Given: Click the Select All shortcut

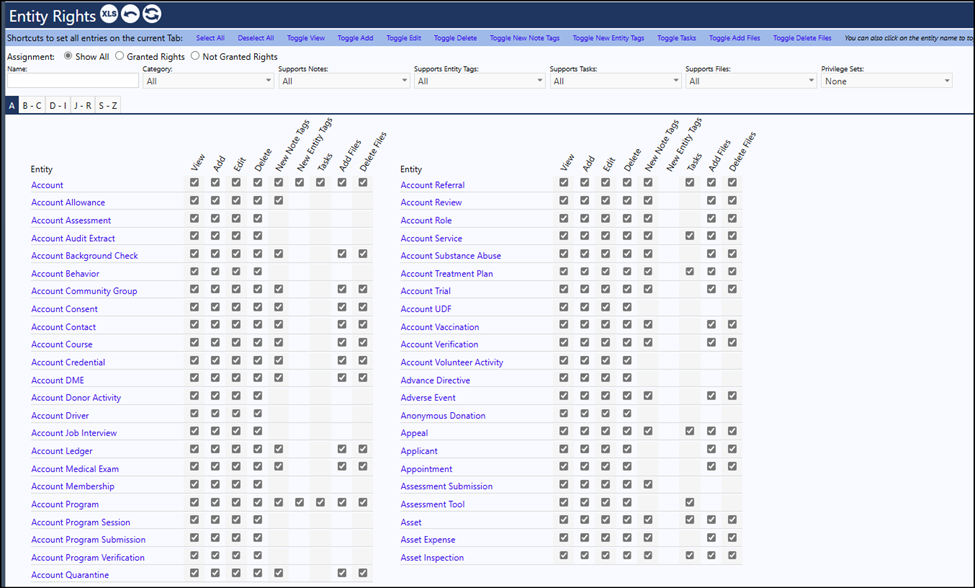Looking at the screenshot, I should pyautogui.click(x=210, y=38).
